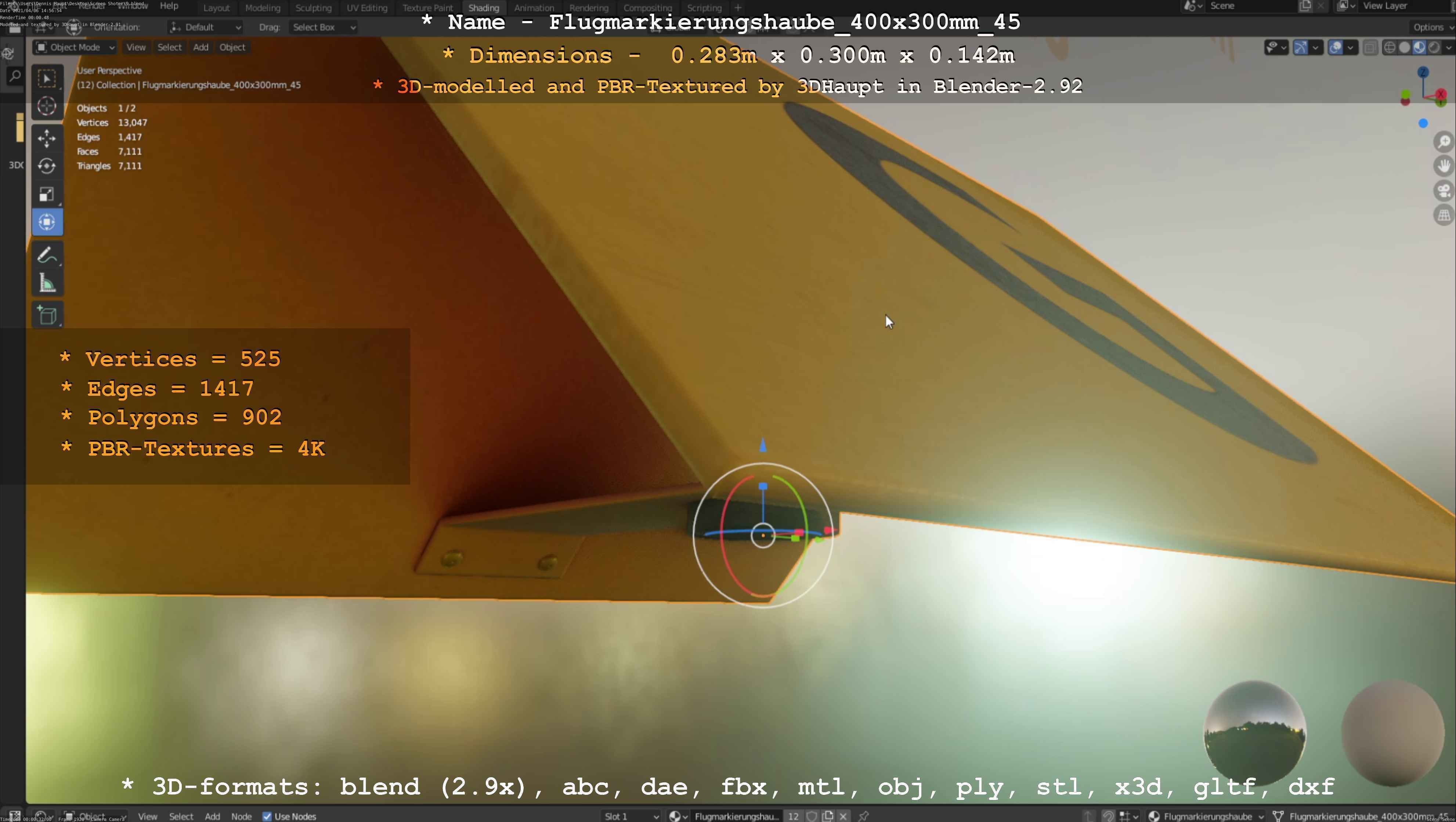
Task: Toggle Show Gizmo button in viewport
Action: 1301,47
